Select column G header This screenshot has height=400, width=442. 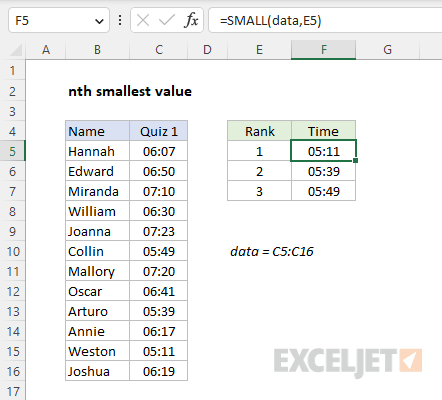(x=387, y=50)
